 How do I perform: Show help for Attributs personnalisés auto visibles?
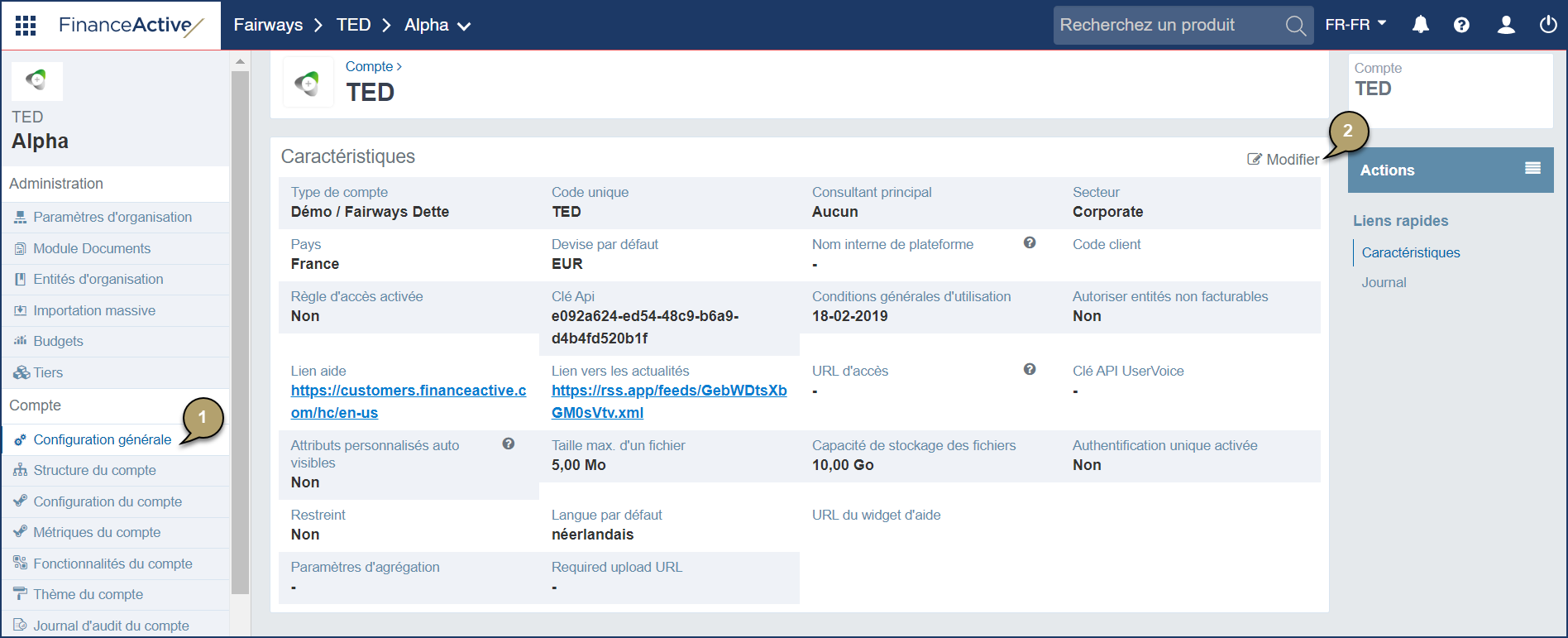click(x=509, y=444)
